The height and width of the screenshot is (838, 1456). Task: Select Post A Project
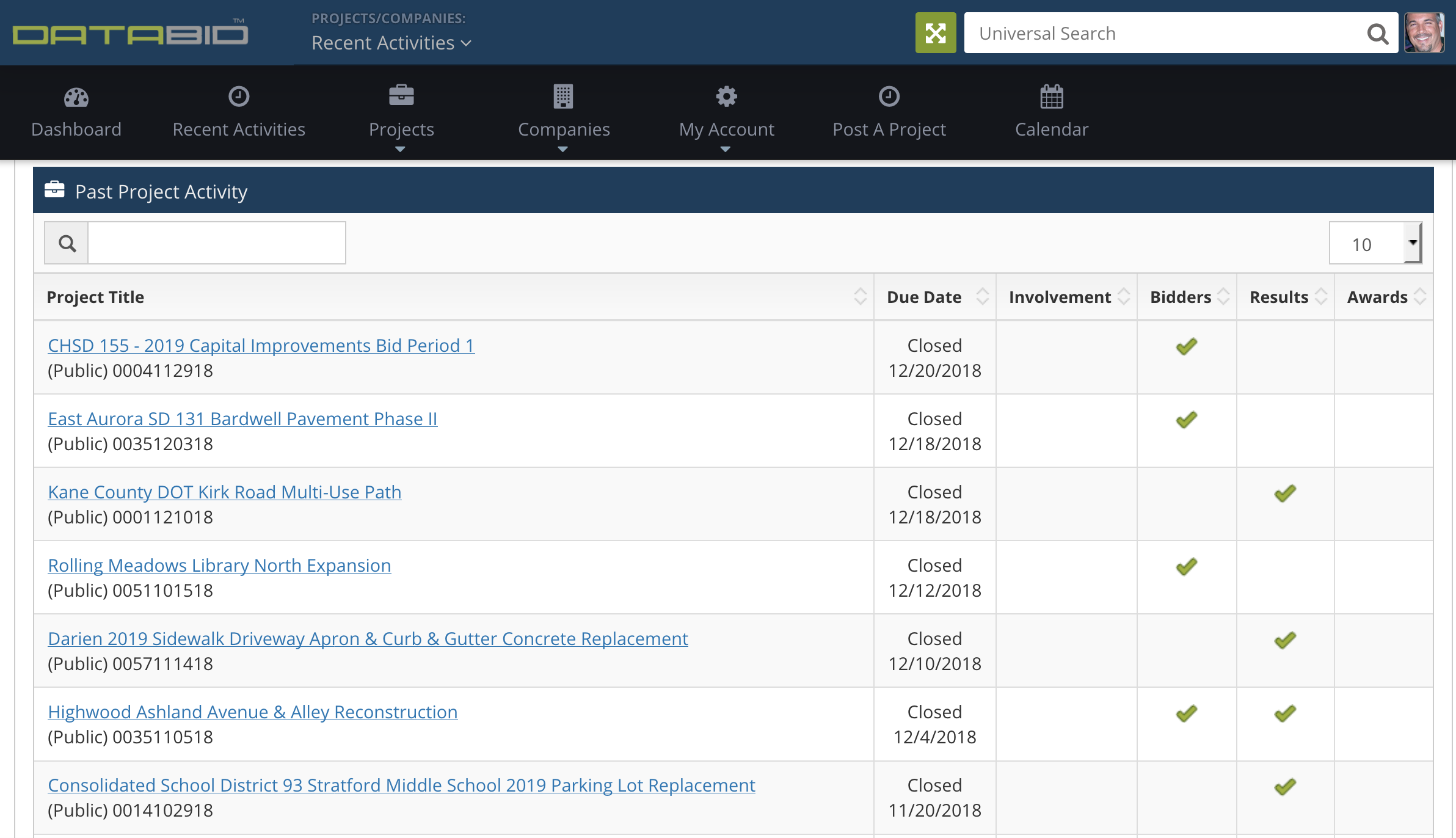point(889,113)
